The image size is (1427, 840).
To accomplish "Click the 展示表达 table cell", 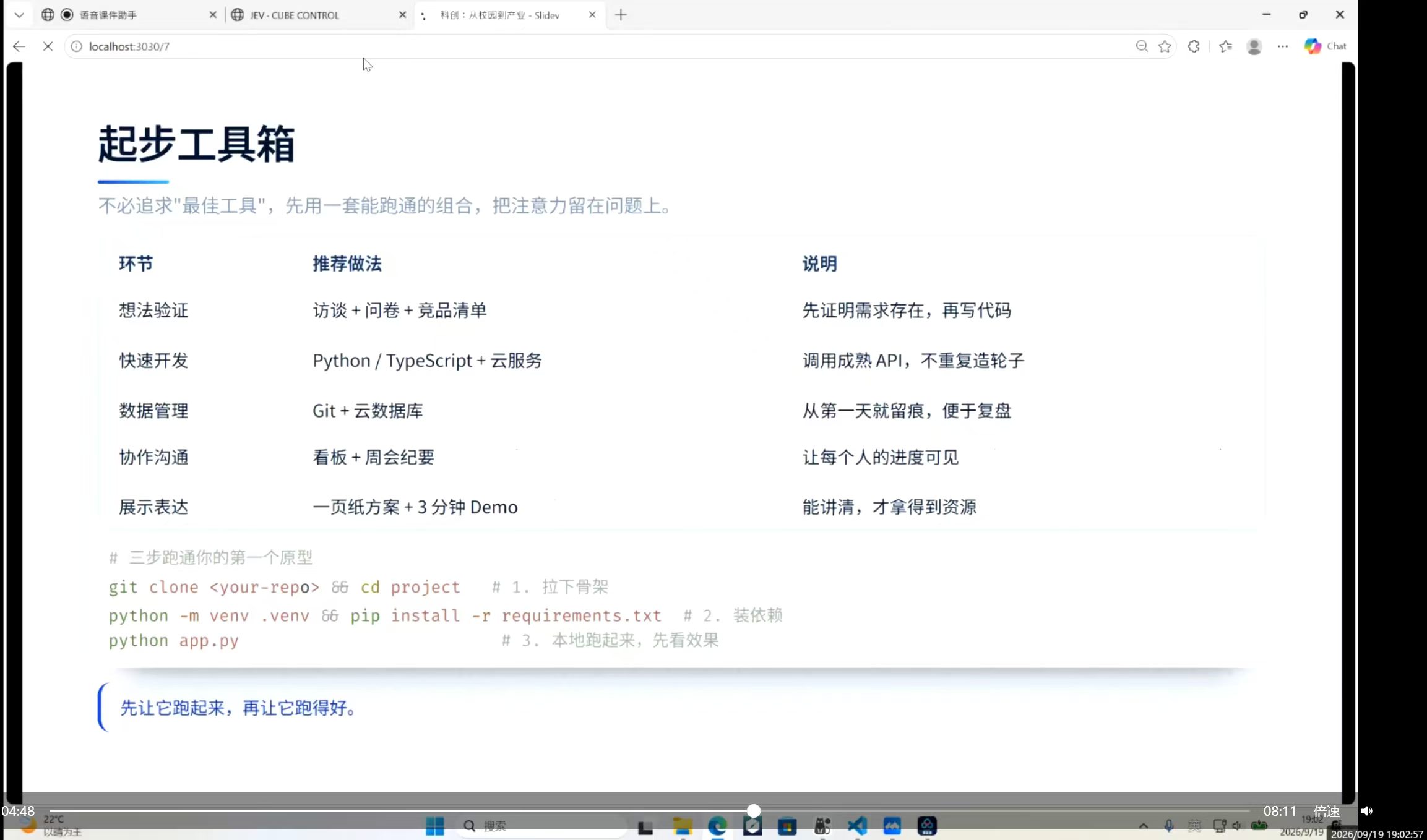I will (153, 507).
